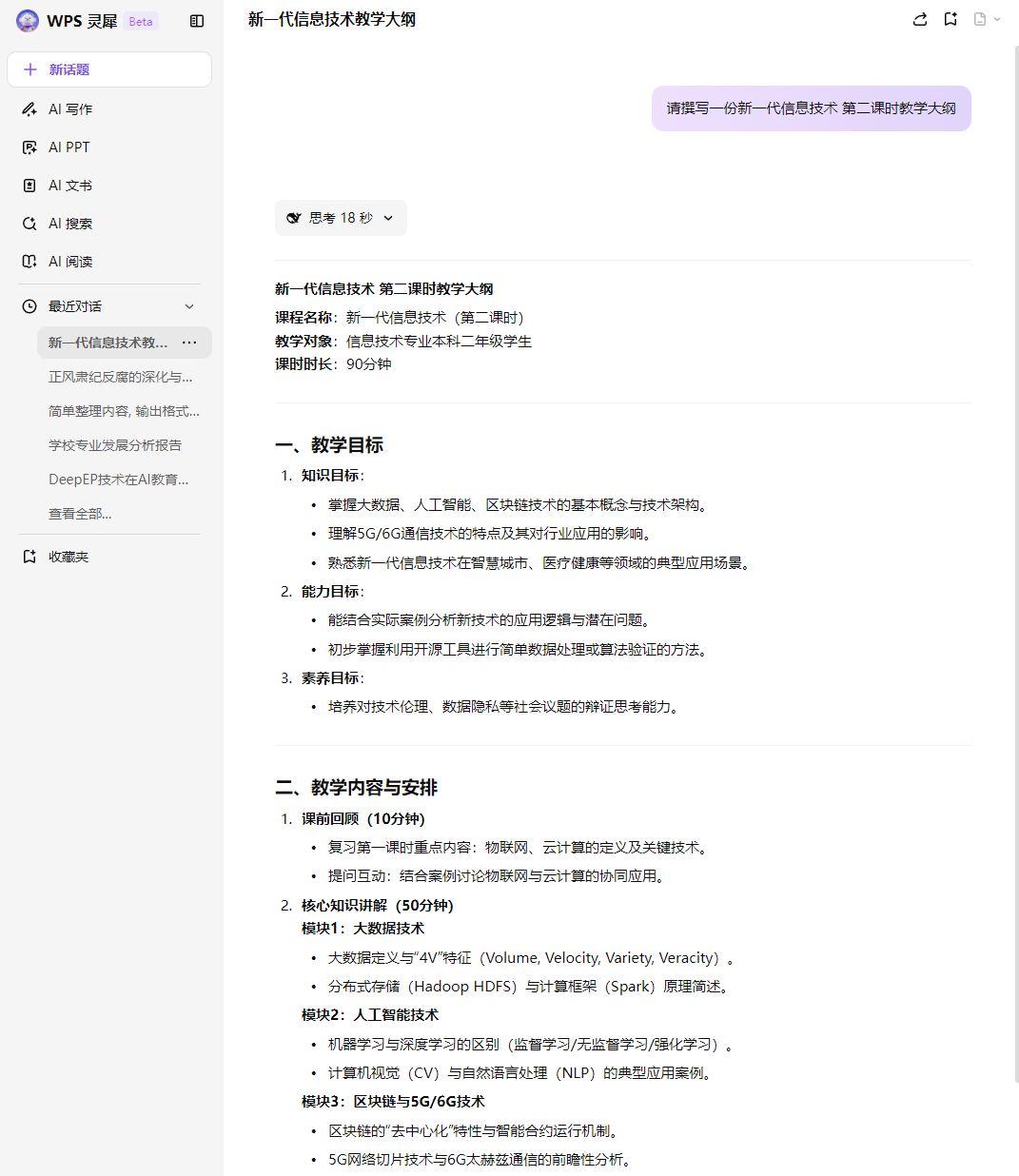Click the share arrow icon in header

919,19
